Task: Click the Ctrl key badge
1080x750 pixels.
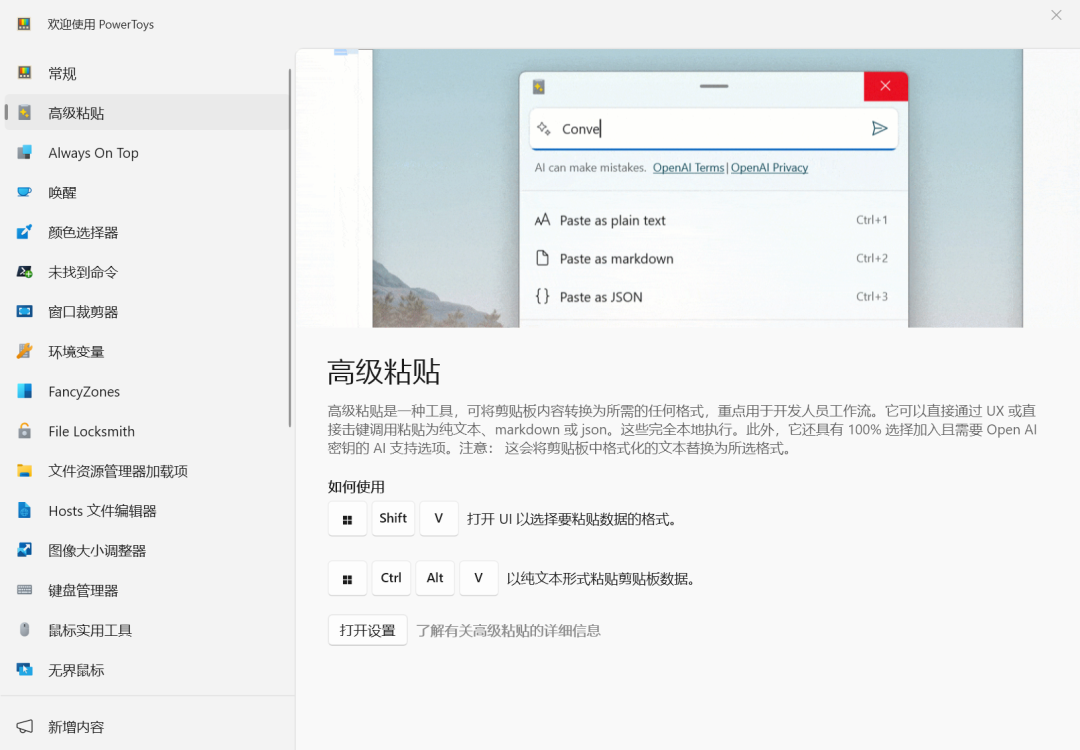Action: (x=391, y=578)
